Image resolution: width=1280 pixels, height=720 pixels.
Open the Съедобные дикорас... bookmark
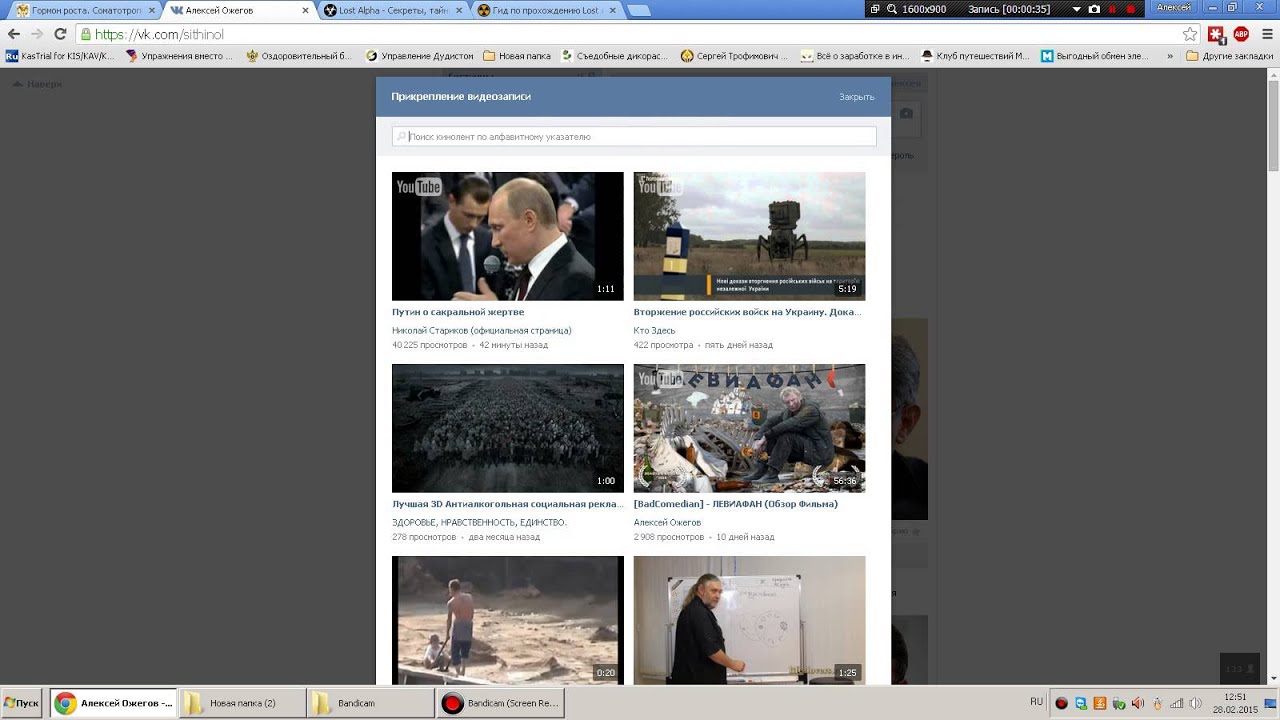pos(615,56)
